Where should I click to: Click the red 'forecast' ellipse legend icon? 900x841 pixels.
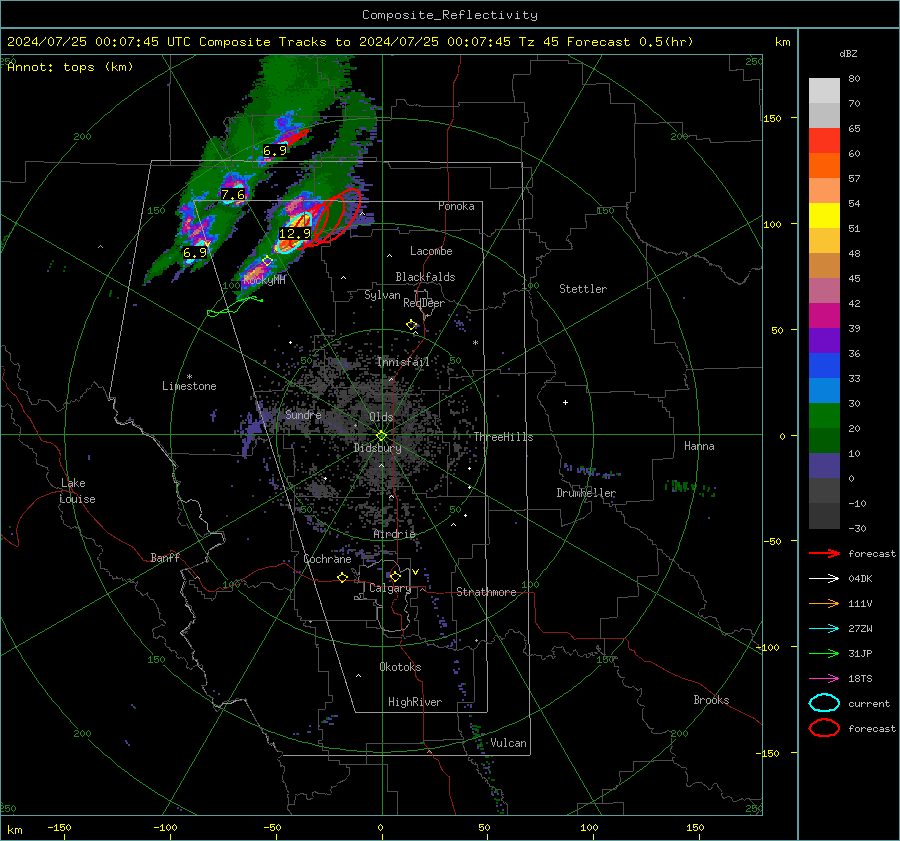(824, 728)
